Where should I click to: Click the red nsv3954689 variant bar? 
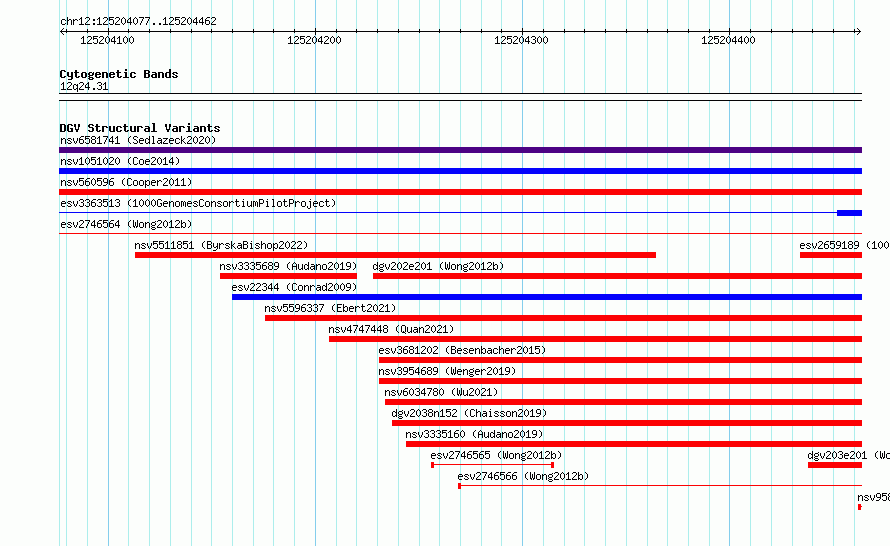620,381
